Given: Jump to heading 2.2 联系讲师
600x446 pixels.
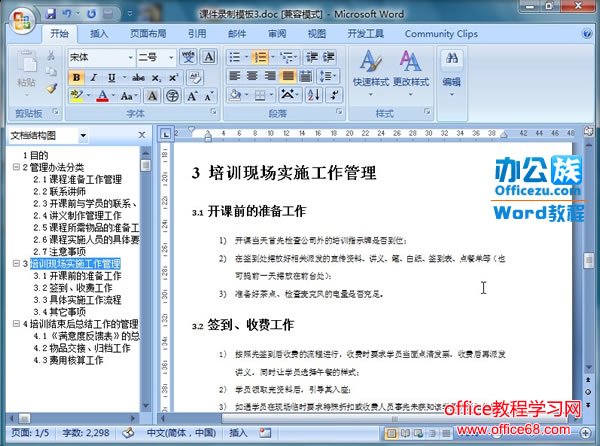Looking at the screenshot, I should pyautogui.click(x=59, y=191).
